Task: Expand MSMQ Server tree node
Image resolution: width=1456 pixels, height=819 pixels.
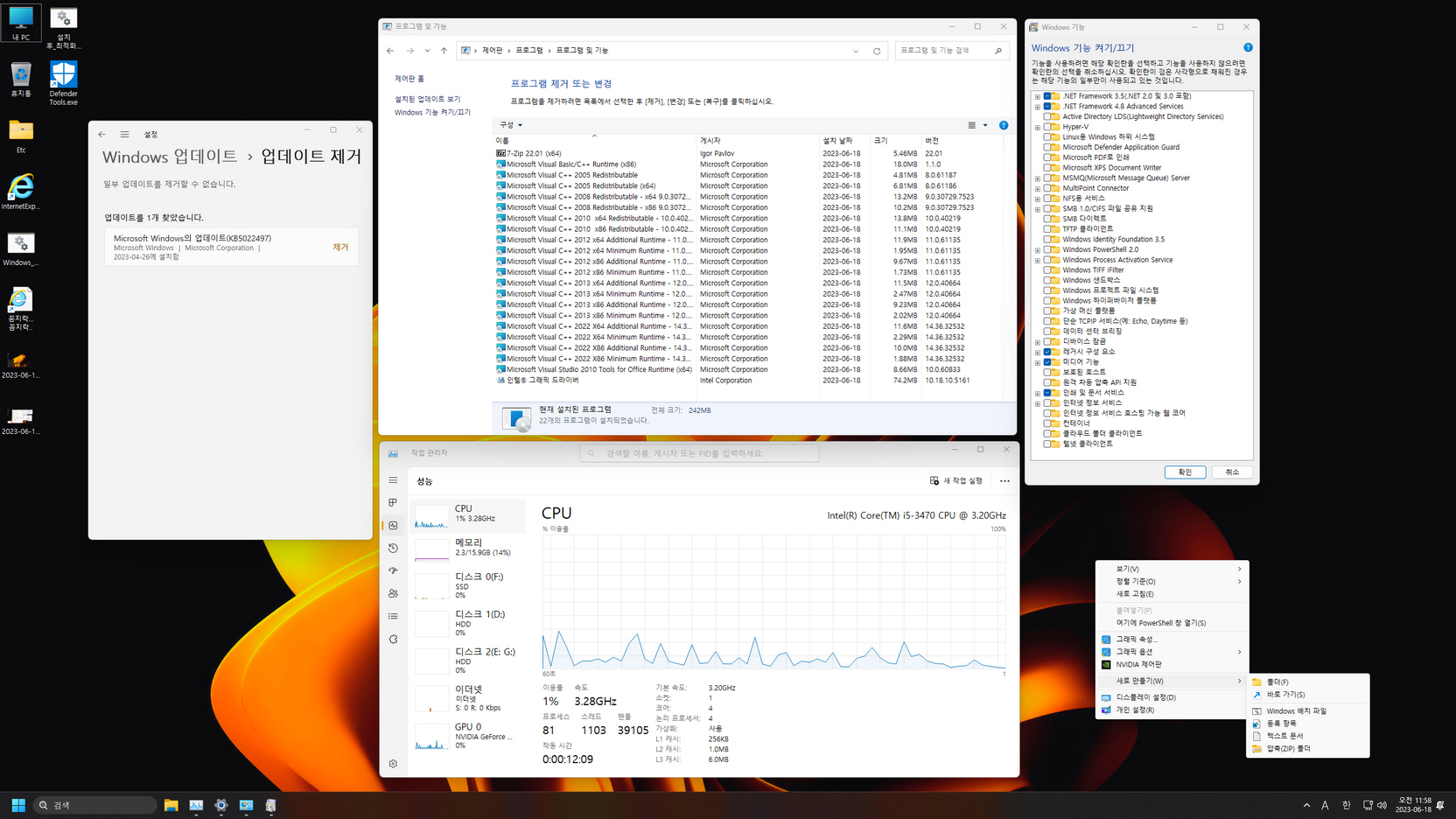Action: click(x=1038, y=178)
